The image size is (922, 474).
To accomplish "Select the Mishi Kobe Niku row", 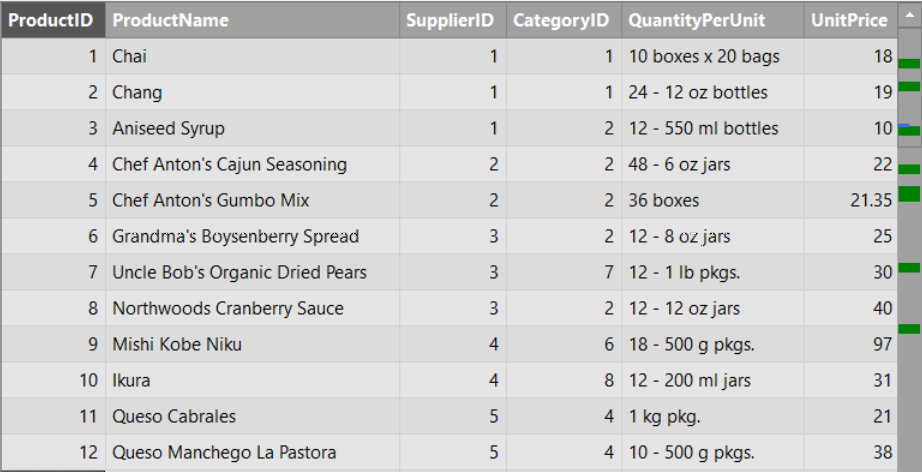I will pos(450,344).
